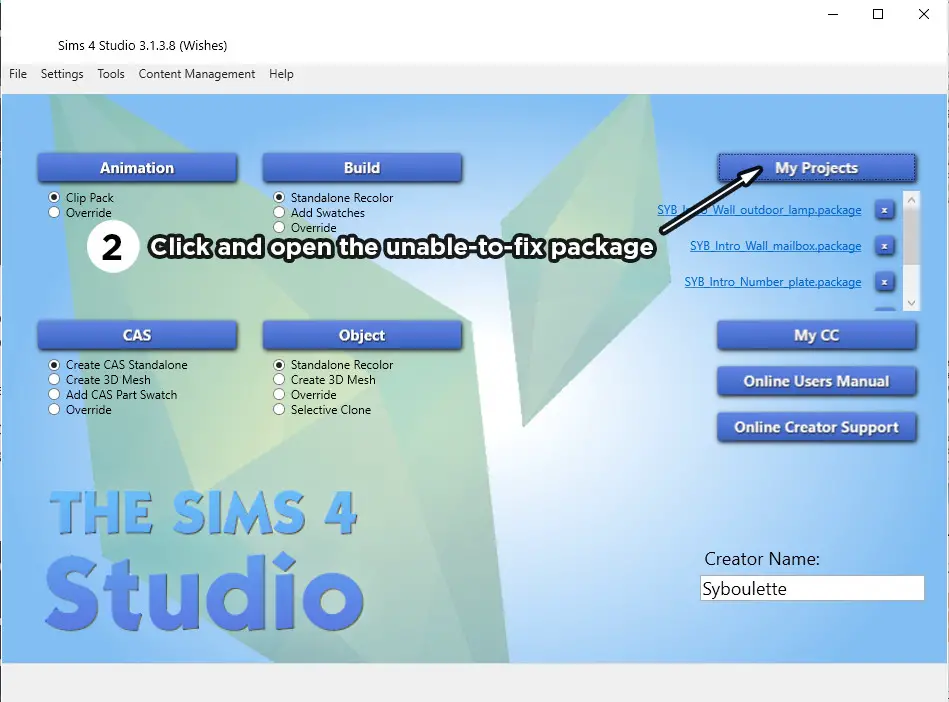Open SYB_Intro_Wall_mailbox.package link
Screen dimensions: 949x702
(775, 246)
